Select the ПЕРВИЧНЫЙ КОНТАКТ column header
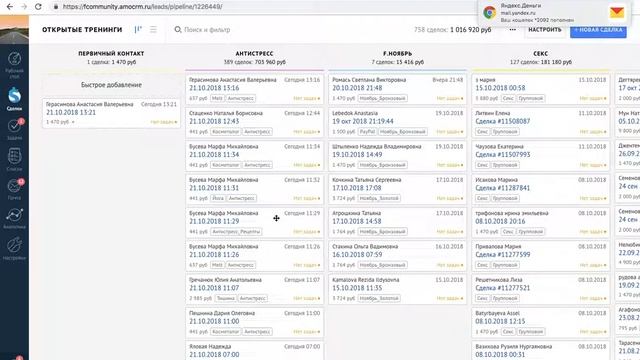 click(x=111, y=53)
